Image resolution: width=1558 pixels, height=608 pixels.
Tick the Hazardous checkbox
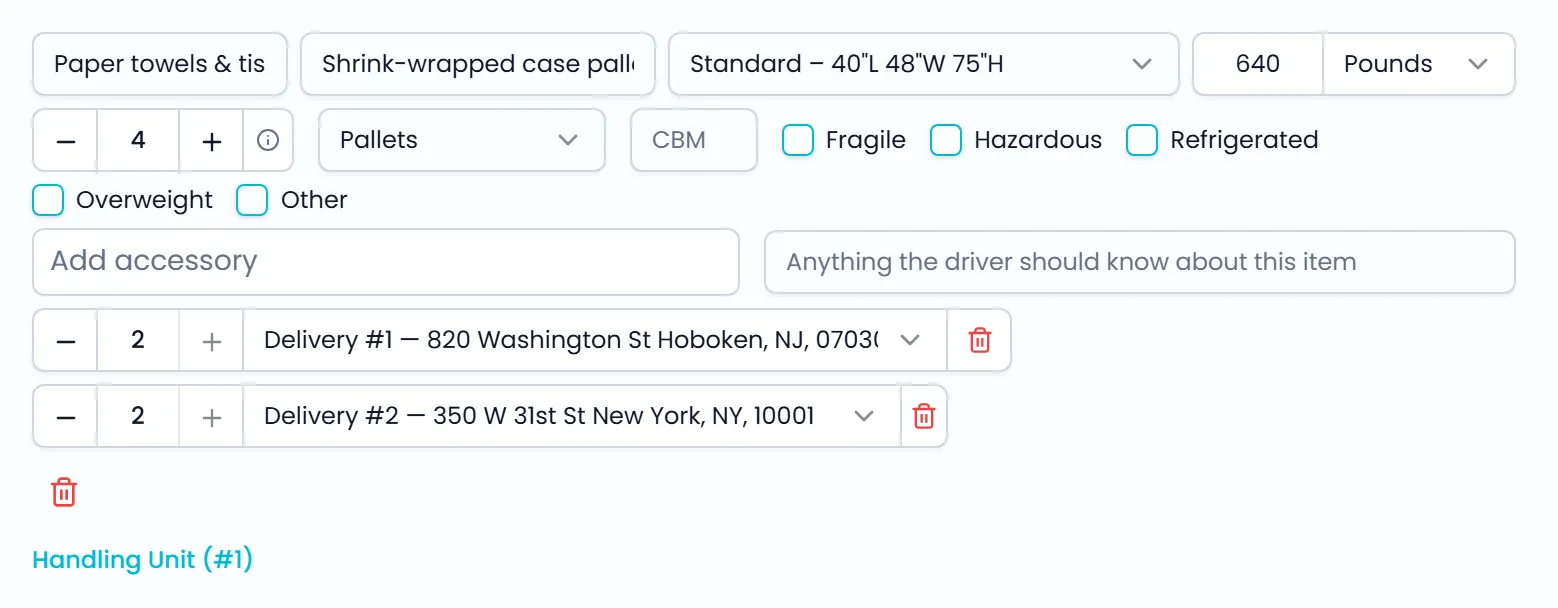[946, 140]
